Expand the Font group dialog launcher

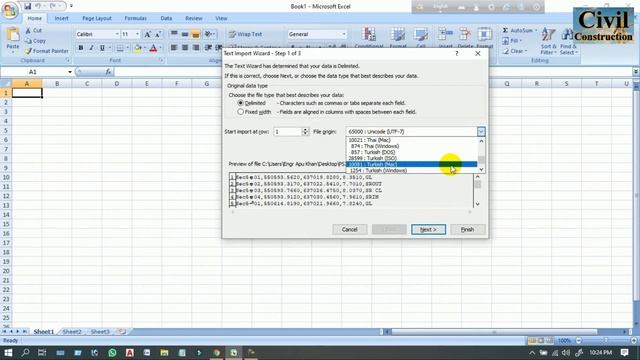click(x=161, y=60)
